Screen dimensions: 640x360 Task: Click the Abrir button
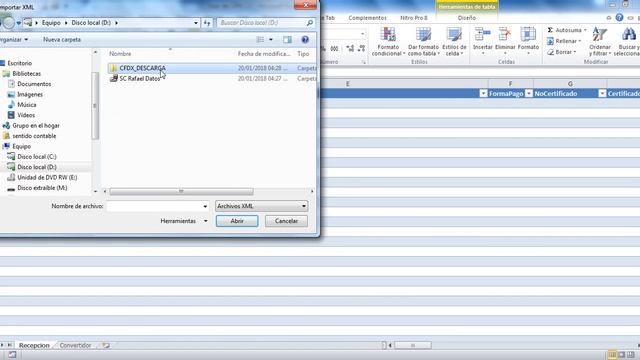237,221
